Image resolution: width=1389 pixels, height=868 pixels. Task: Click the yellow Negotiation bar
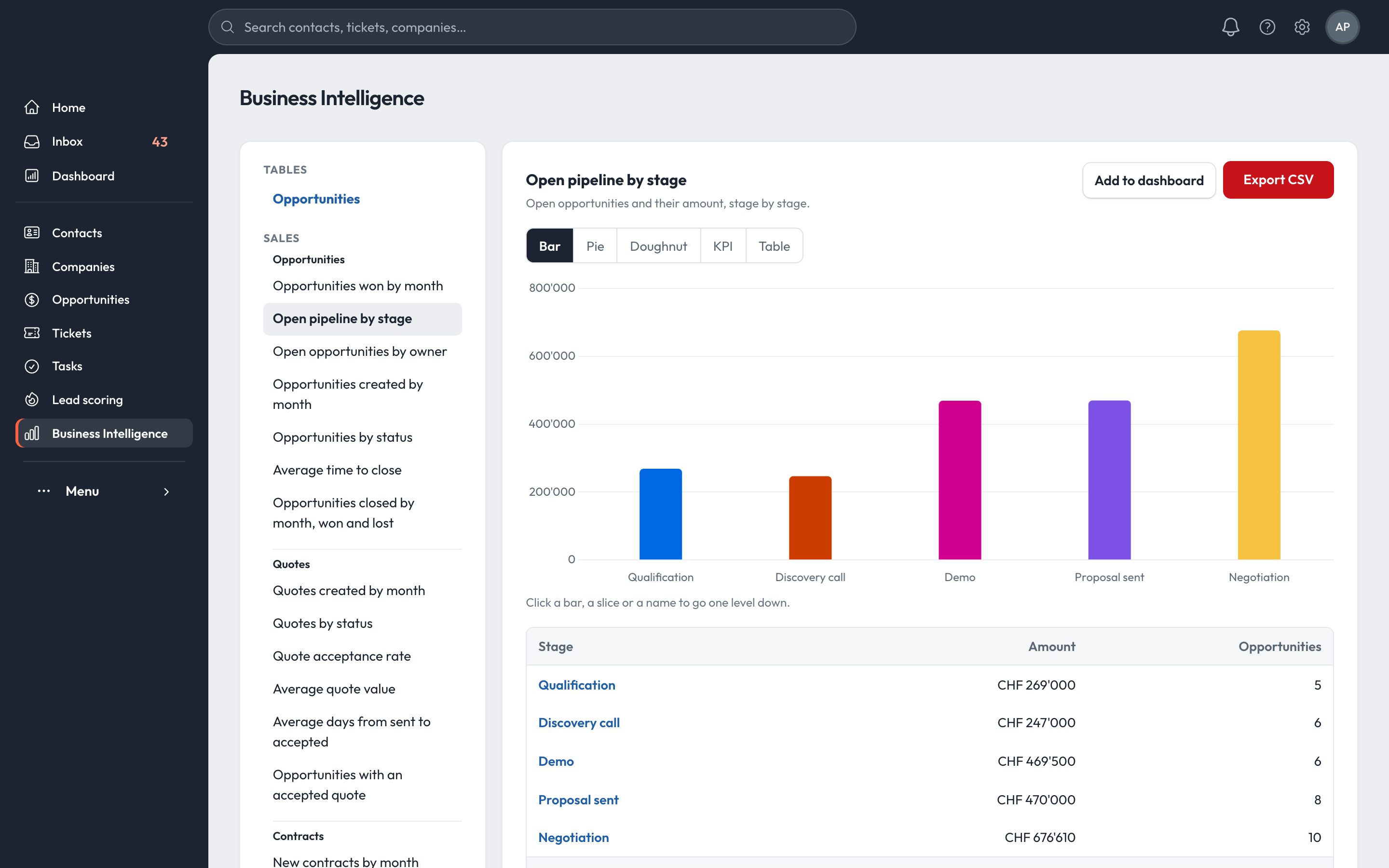coord(1259,445)
